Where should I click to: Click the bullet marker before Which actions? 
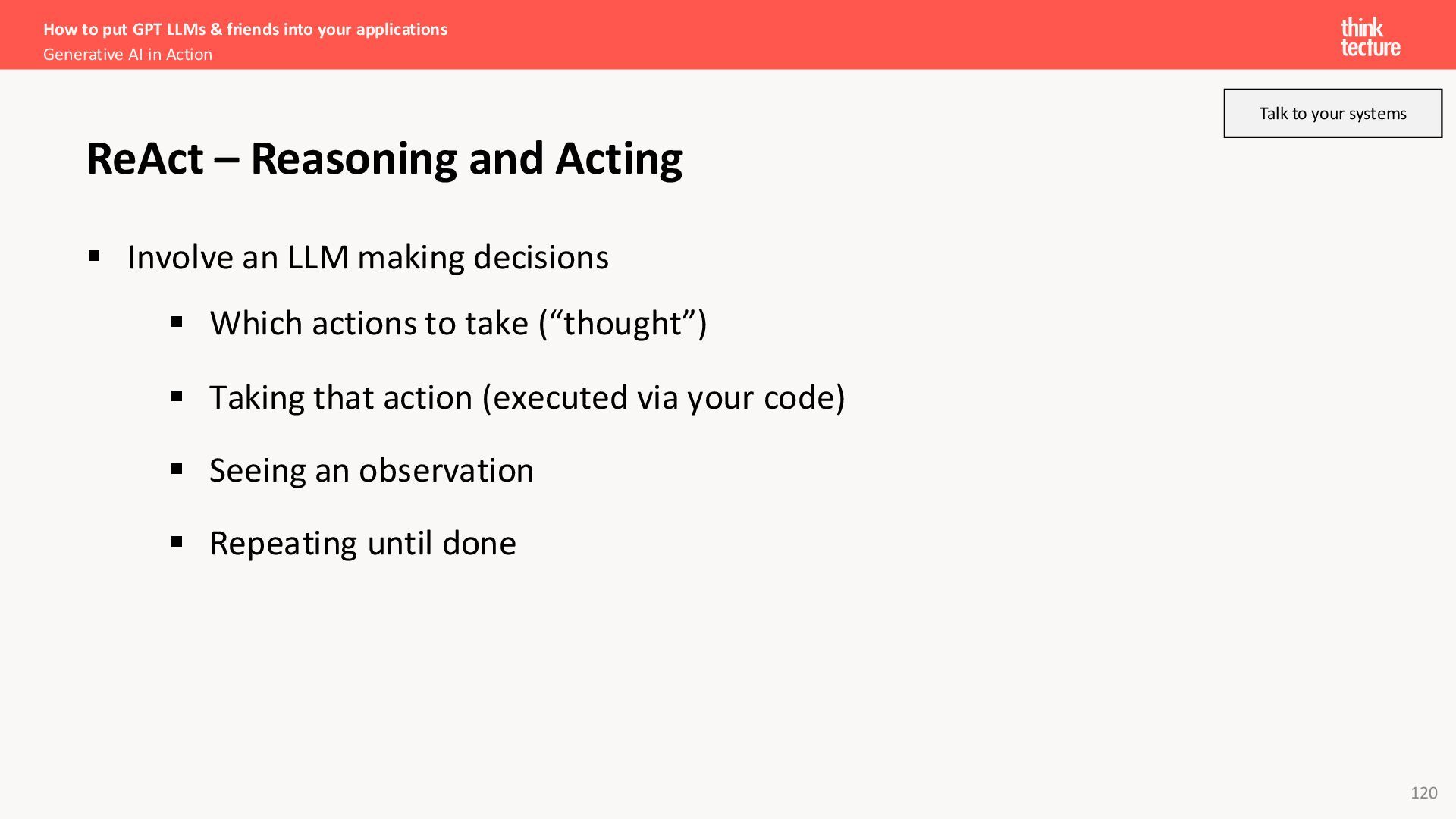[177, 322]
